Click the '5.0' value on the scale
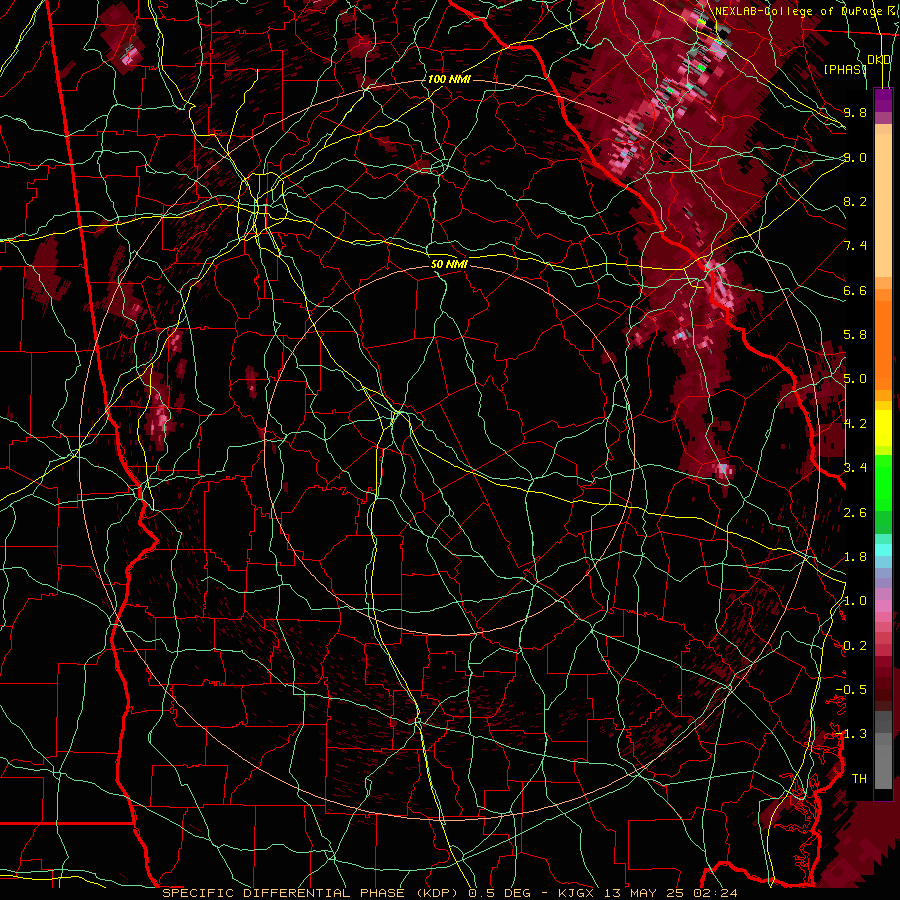 [855, 379]
